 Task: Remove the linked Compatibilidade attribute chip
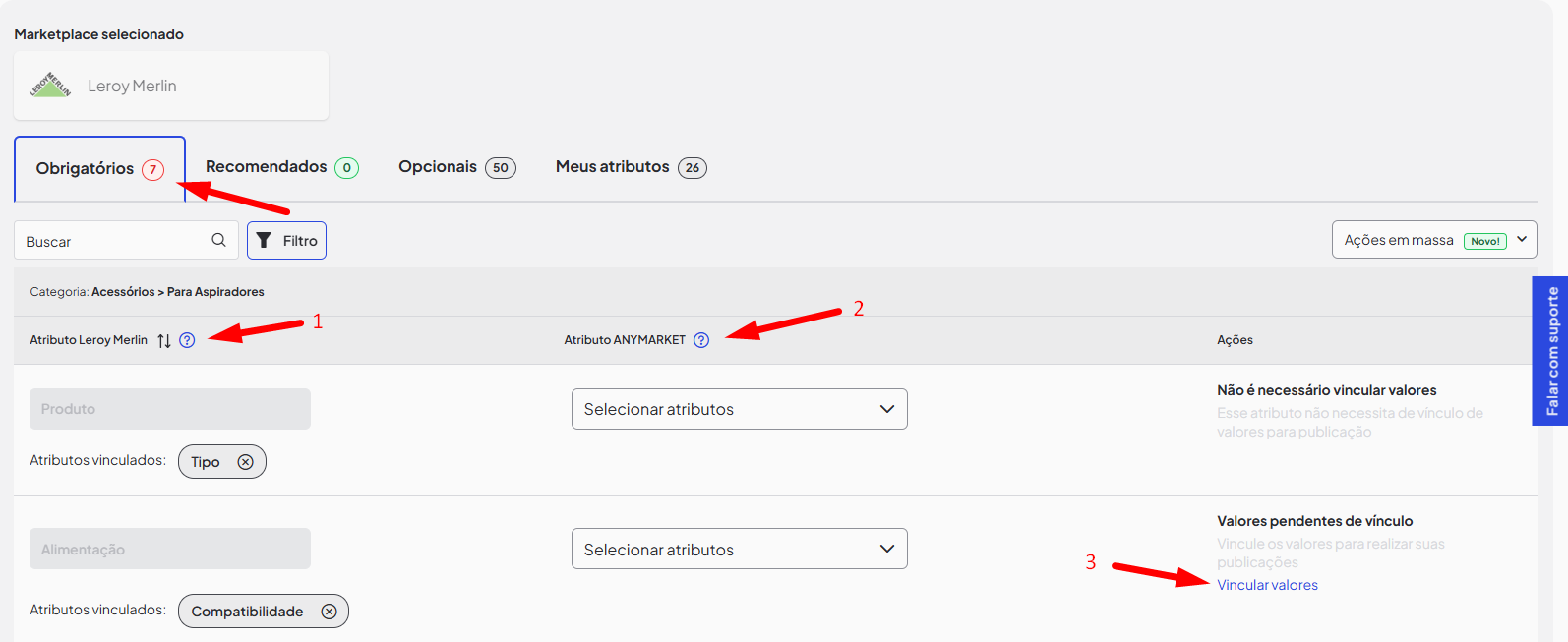pyautogui.click(x=329, y=612)
